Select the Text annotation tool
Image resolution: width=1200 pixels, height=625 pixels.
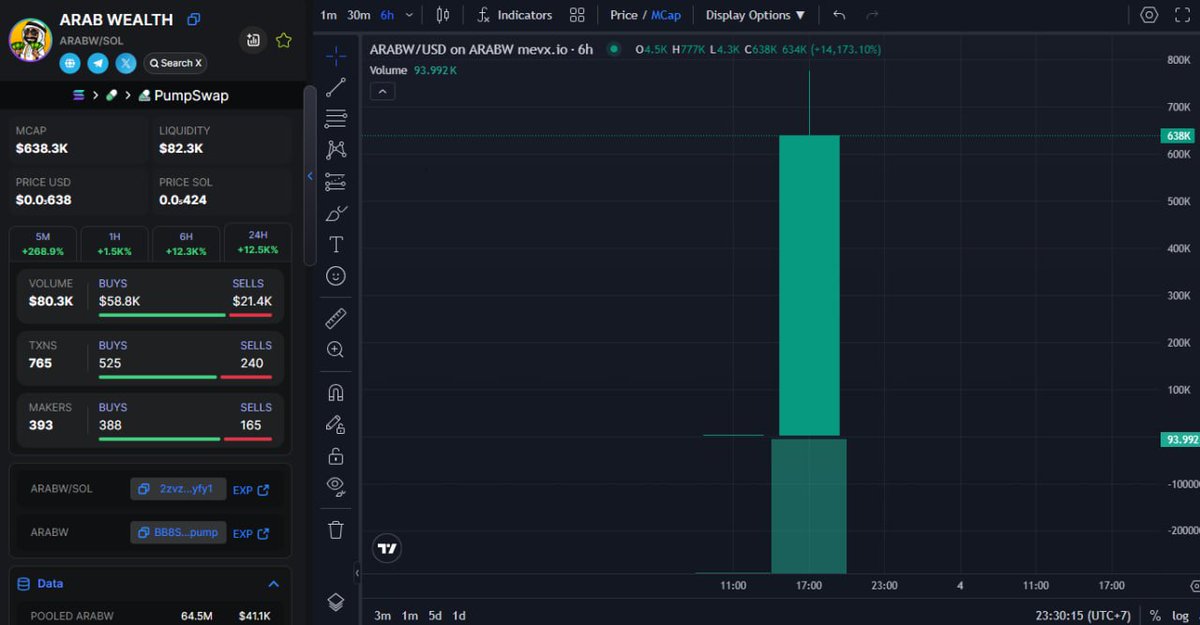[x=336, y=244]
